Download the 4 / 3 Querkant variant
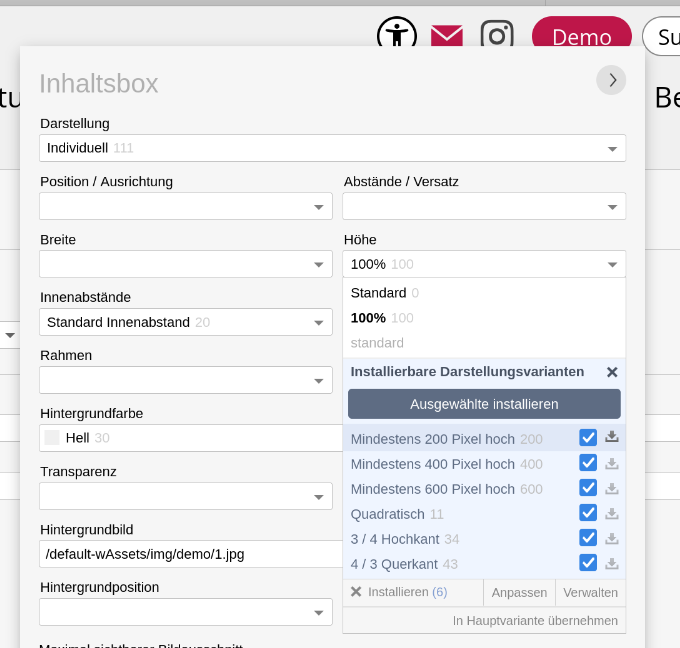 612,563
